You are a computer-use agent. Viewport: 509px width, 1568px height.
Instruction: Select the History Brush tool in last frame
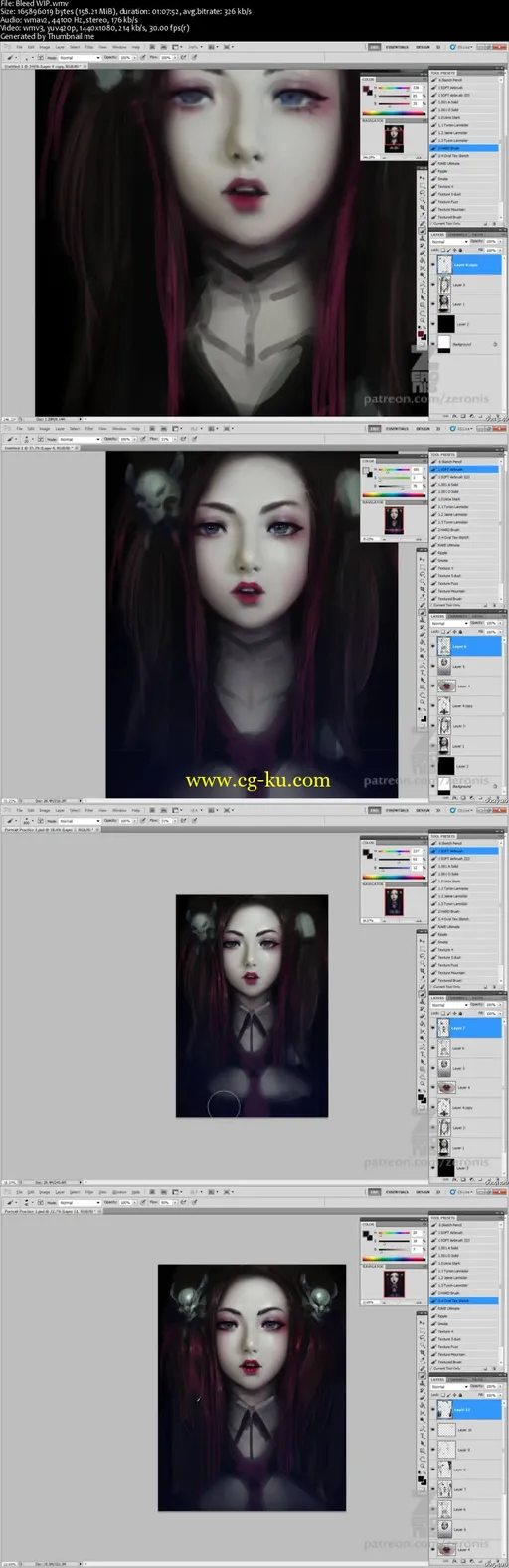click(422, 1390)
